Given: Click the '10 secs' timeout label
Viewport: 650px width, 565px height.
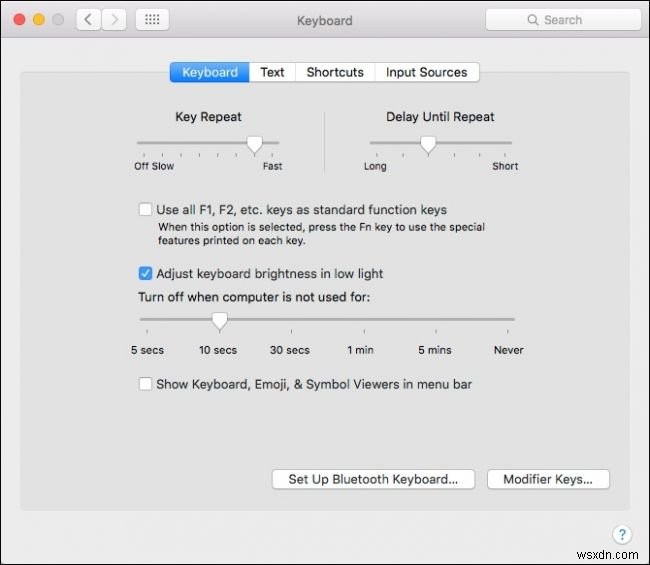Looking at the screenshot, I should point(218,350).
